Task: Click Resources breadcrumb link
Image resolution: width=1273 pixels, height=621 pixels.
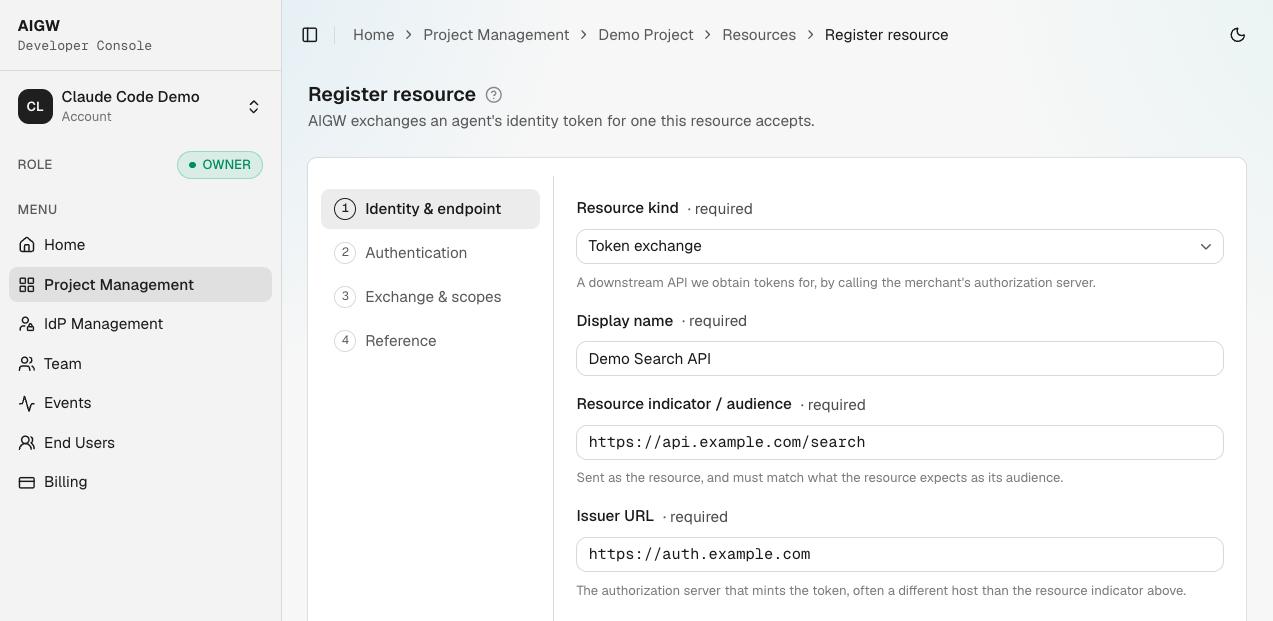Action: (759, 35)
